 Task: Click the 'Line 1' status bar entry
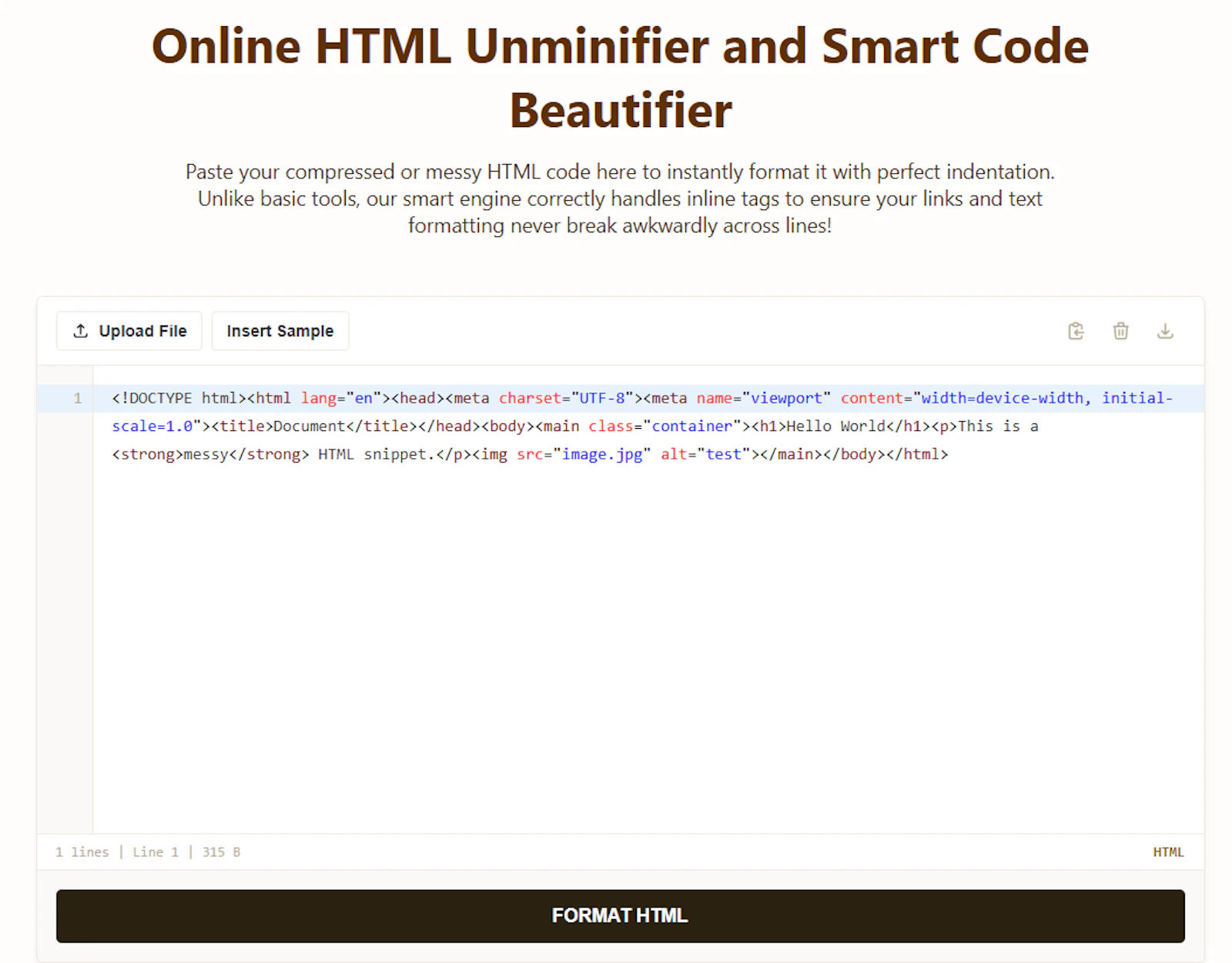pos(156,852)
